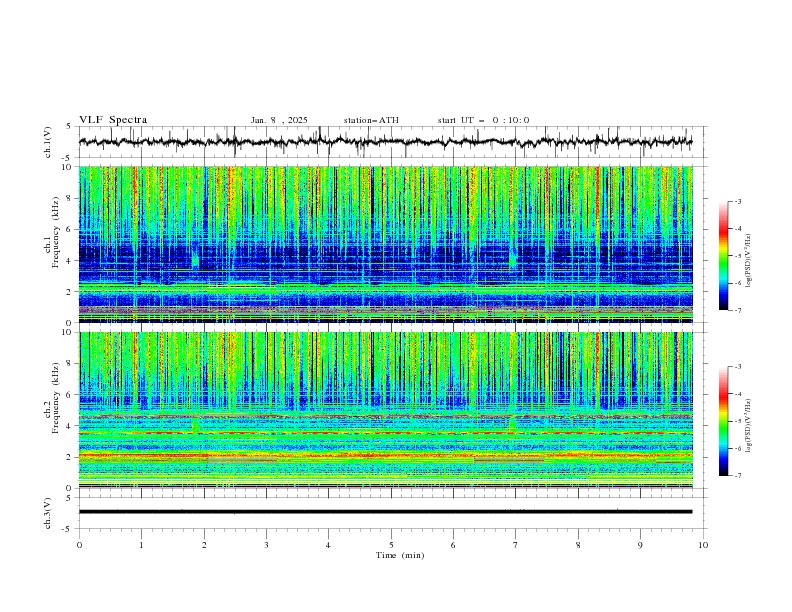792x612 pixels.
Task: Click time axis tick label "1"
Action: (141, 545)
